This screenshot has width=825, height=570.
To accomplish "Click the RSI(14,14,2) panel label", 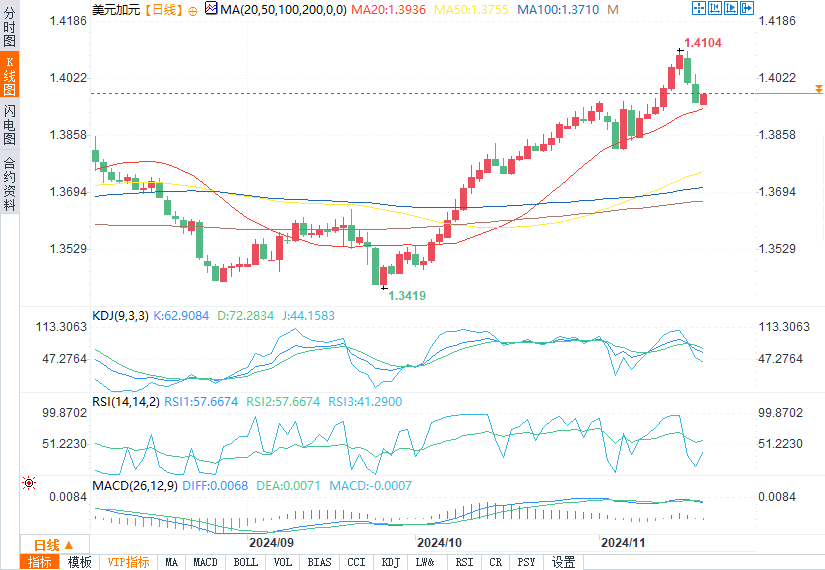I will 126,402.
